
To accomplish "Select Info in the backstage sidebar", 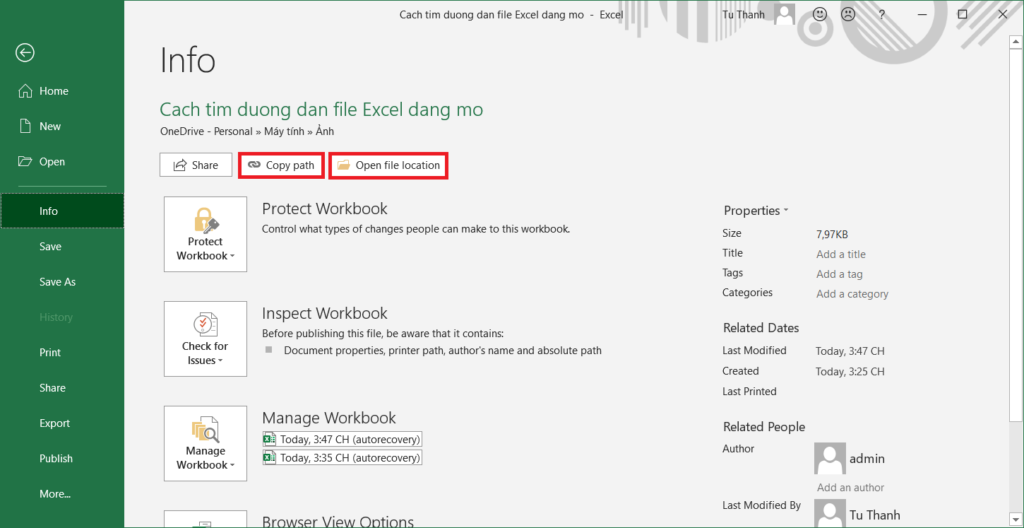I will (62, 211).
